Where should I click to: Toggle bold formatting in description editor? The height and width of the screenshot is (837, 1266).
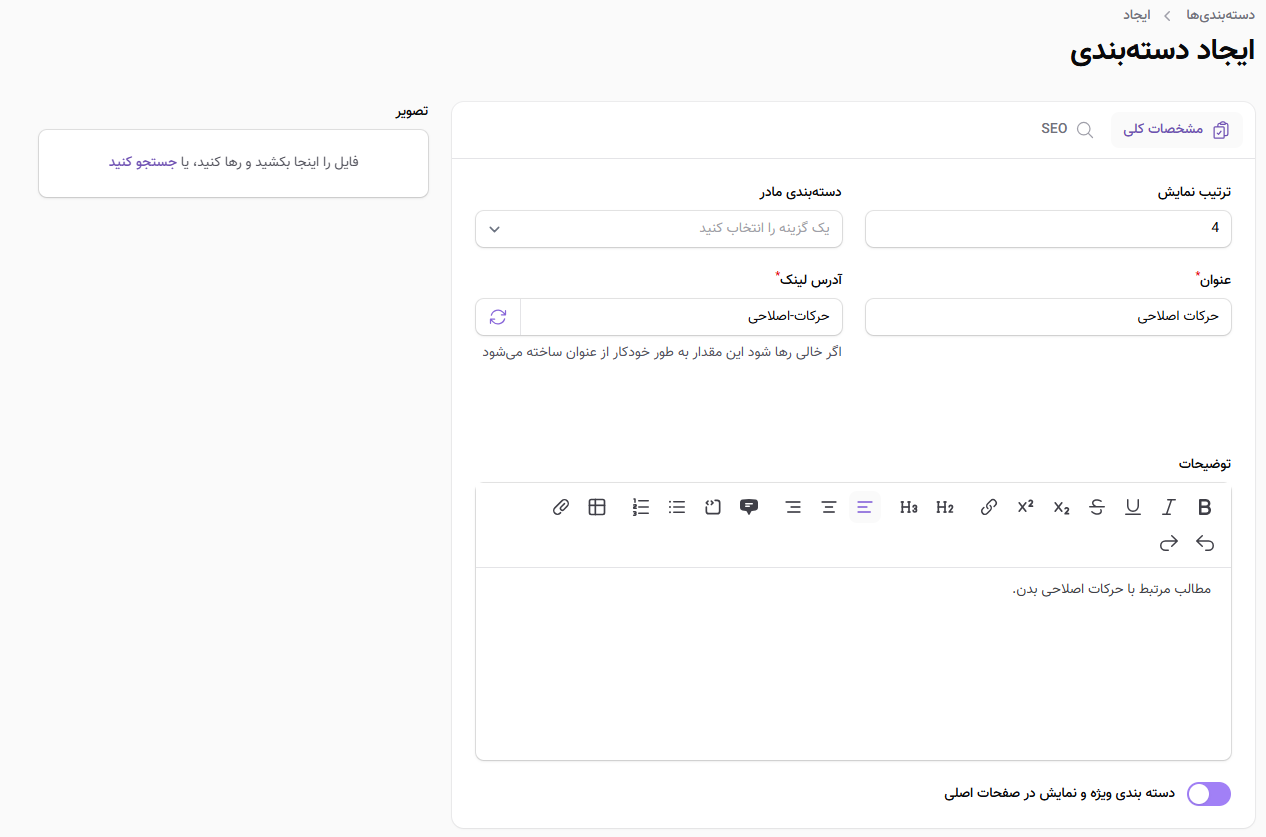[x=1205, y=507]
